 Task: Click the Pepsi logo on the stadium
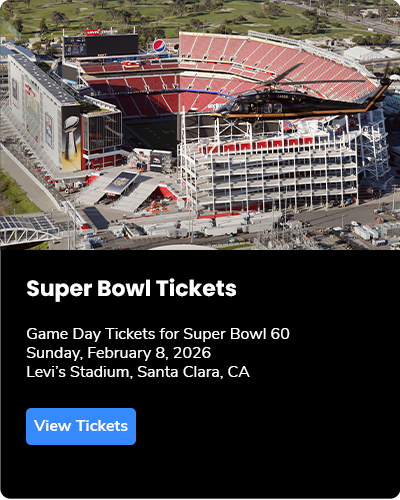point(159,46)
